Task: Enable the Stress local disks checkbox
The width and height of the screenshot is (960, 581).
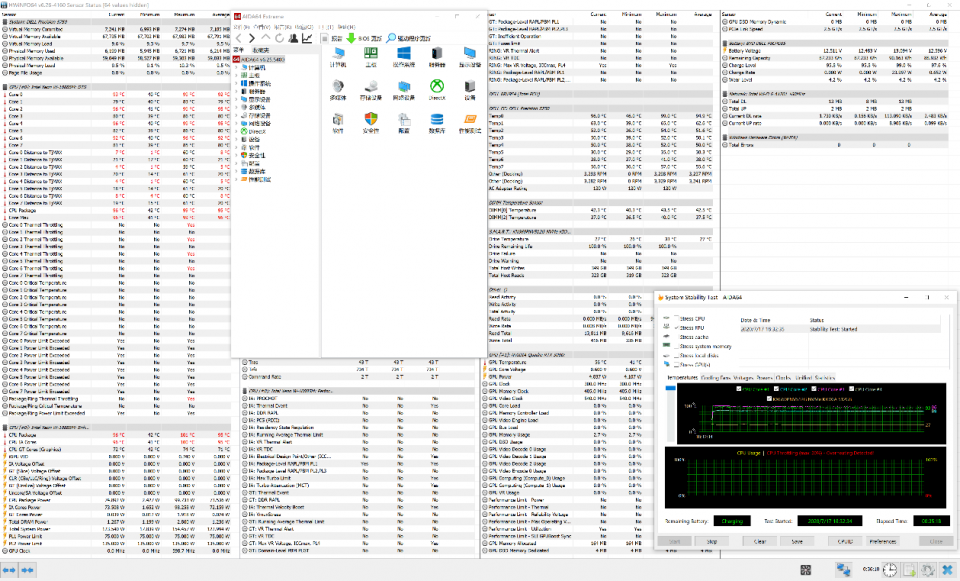Action: click(x=677, y=355)
